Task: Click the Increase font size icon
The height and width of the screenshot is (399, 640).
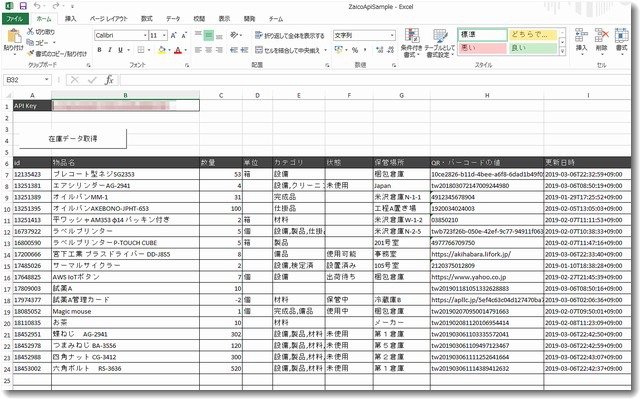Action: tap(174, 35)
